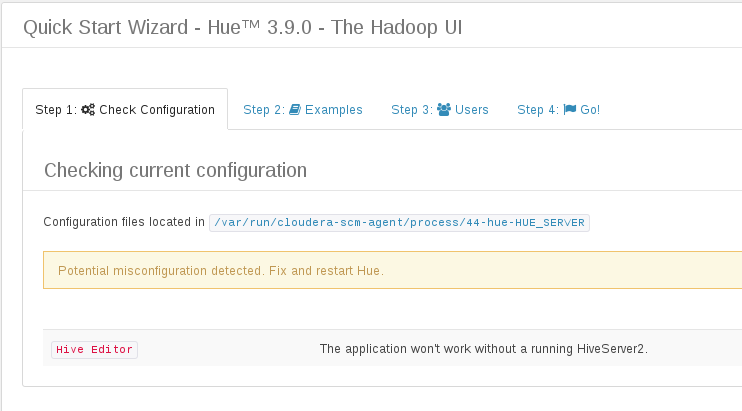Click the Hive Editor label

coord(94,349)
